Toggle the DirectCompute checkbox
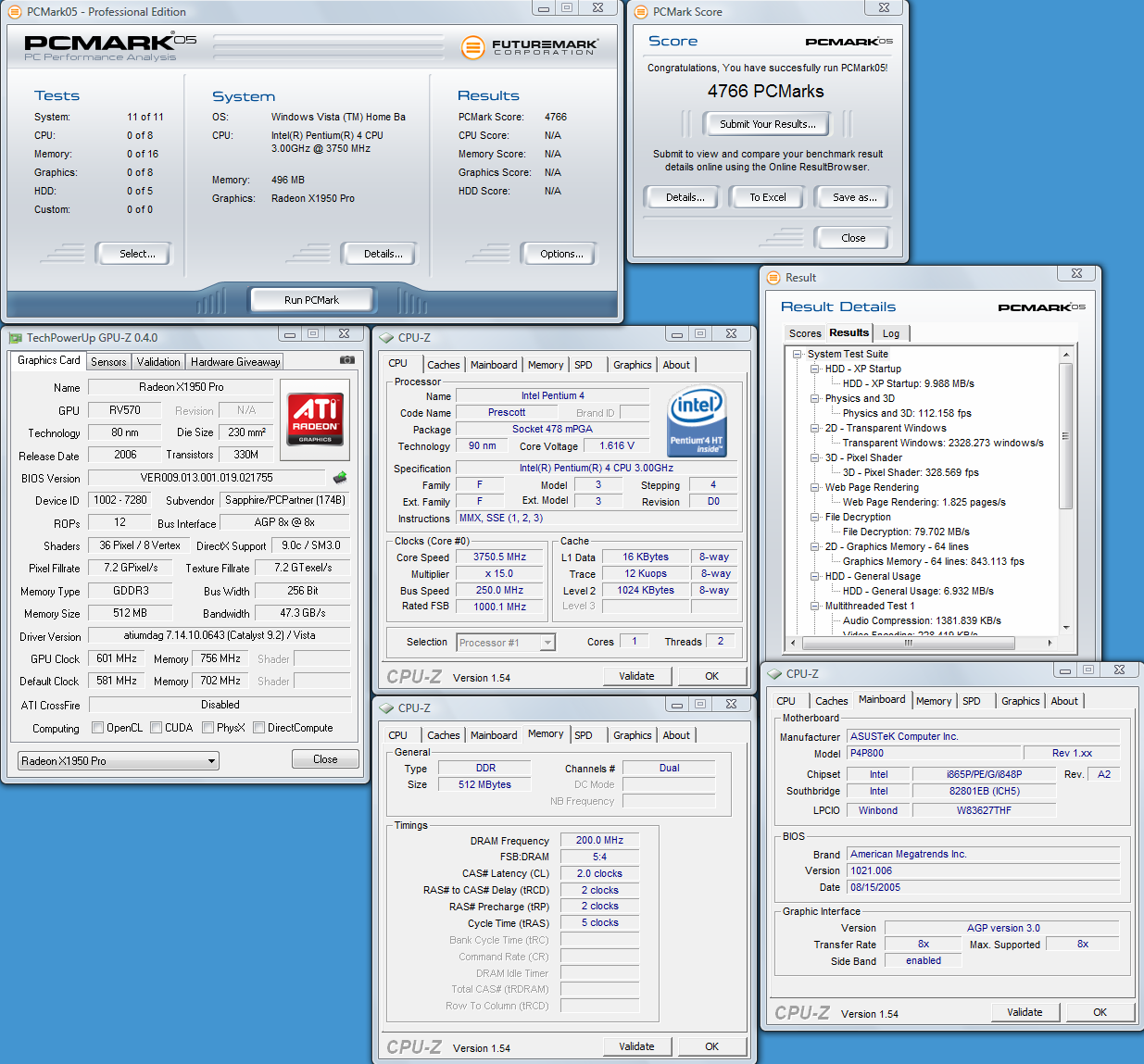Image resolution: width=1144 pixels, height=1064 pixels. (x=258, y=728)
